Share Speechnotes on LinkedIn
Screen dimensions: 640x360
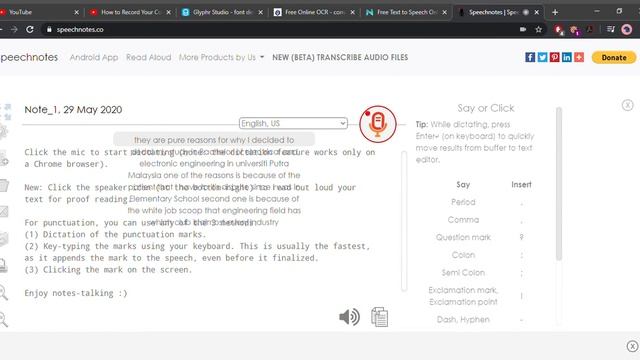567,57
